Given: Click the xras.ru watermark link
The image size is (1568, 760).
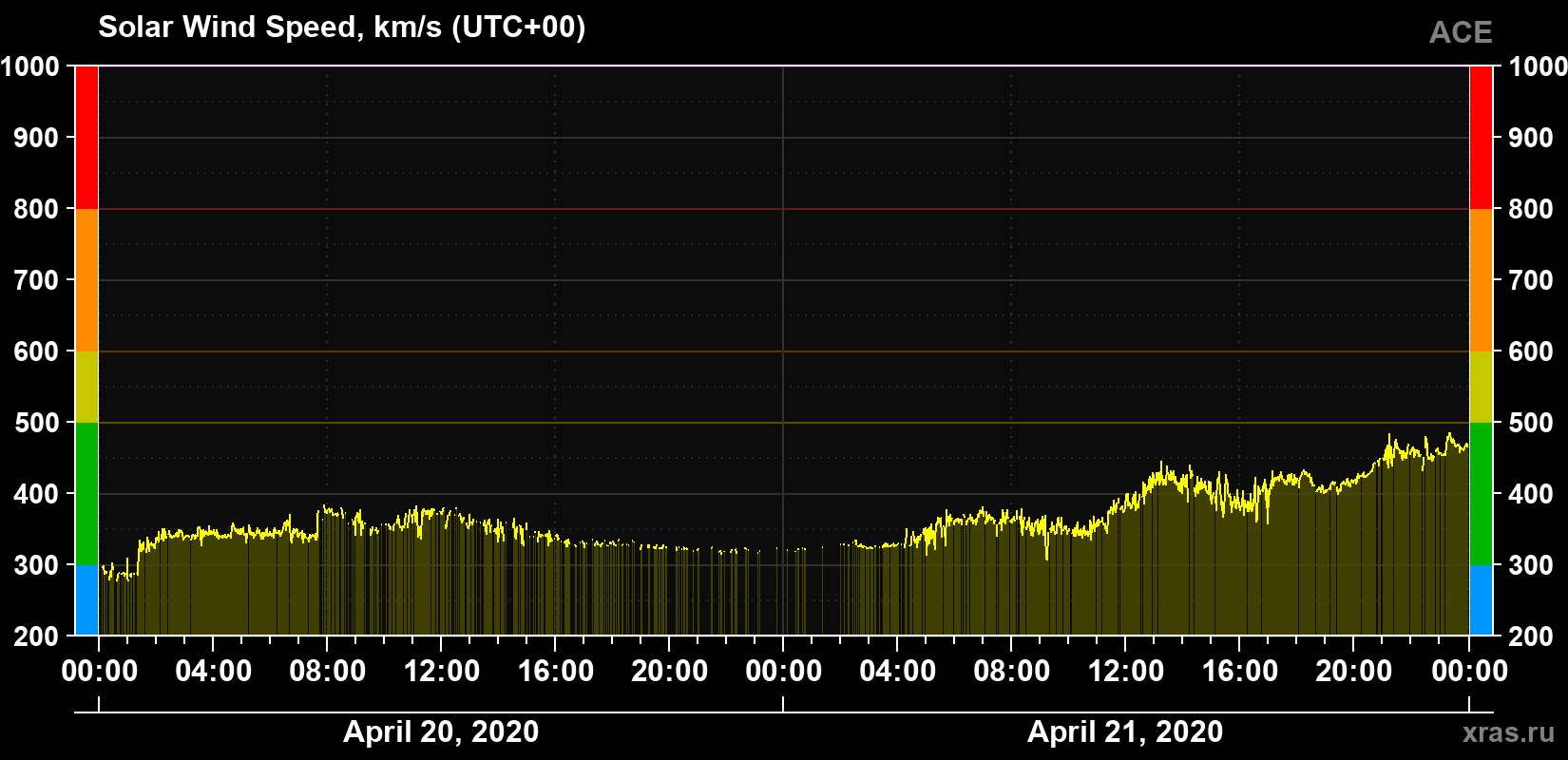Looking at the screenshot, I should coord(1508,732).
